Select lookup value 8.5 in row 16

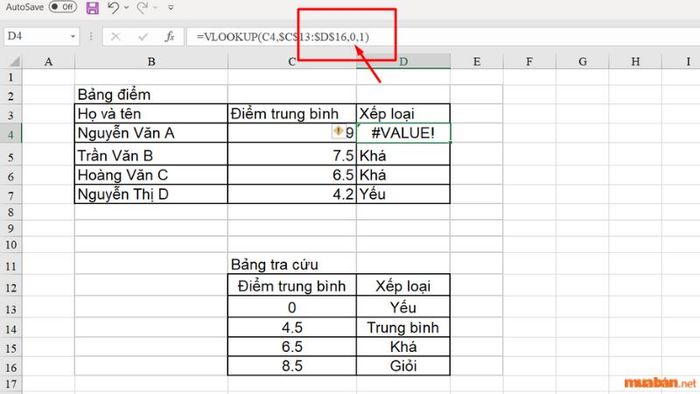292,366
